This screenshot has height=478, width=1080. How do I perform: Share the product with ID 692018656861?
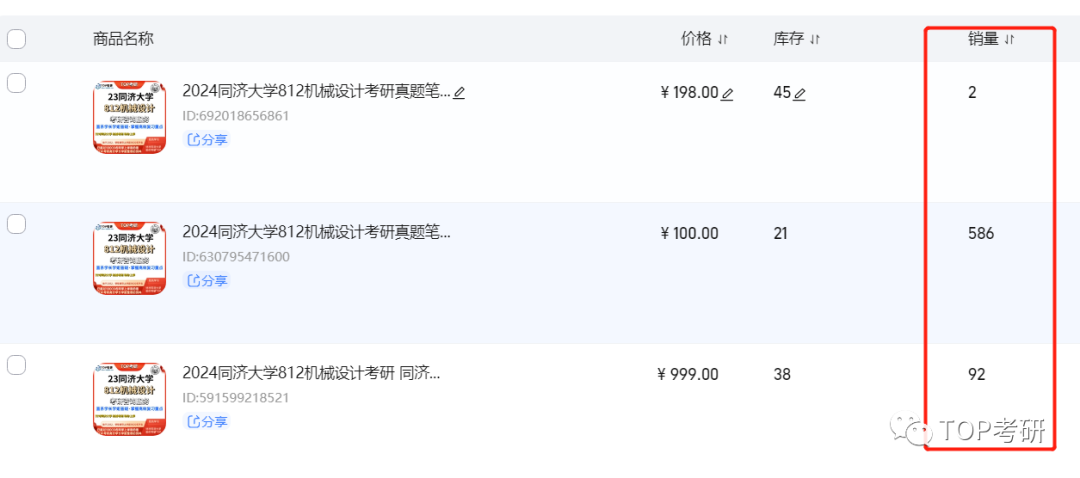coord(208,140)
